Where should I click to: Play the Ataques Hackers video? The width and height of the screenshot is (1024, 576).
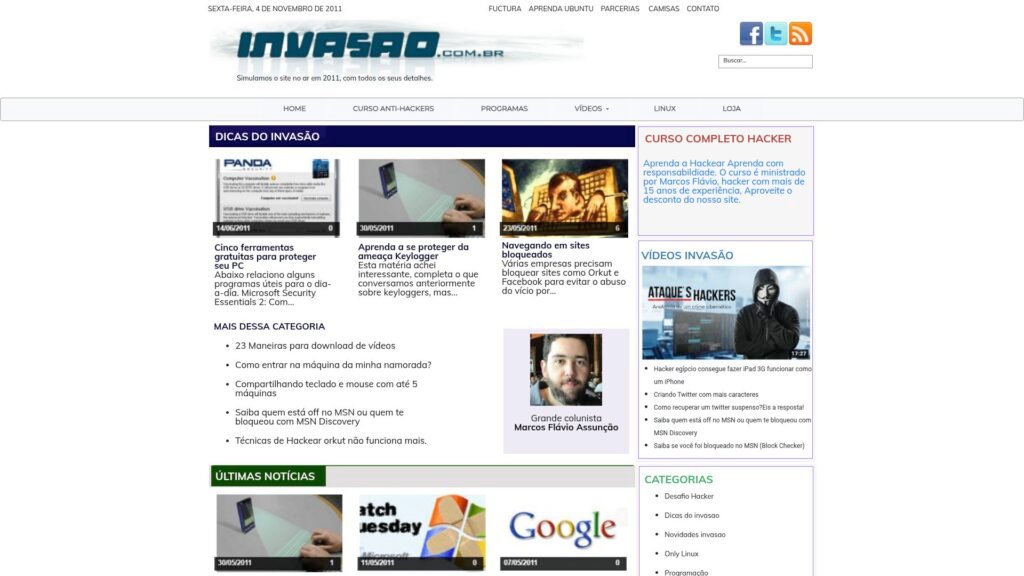click(x=726, y=312)
